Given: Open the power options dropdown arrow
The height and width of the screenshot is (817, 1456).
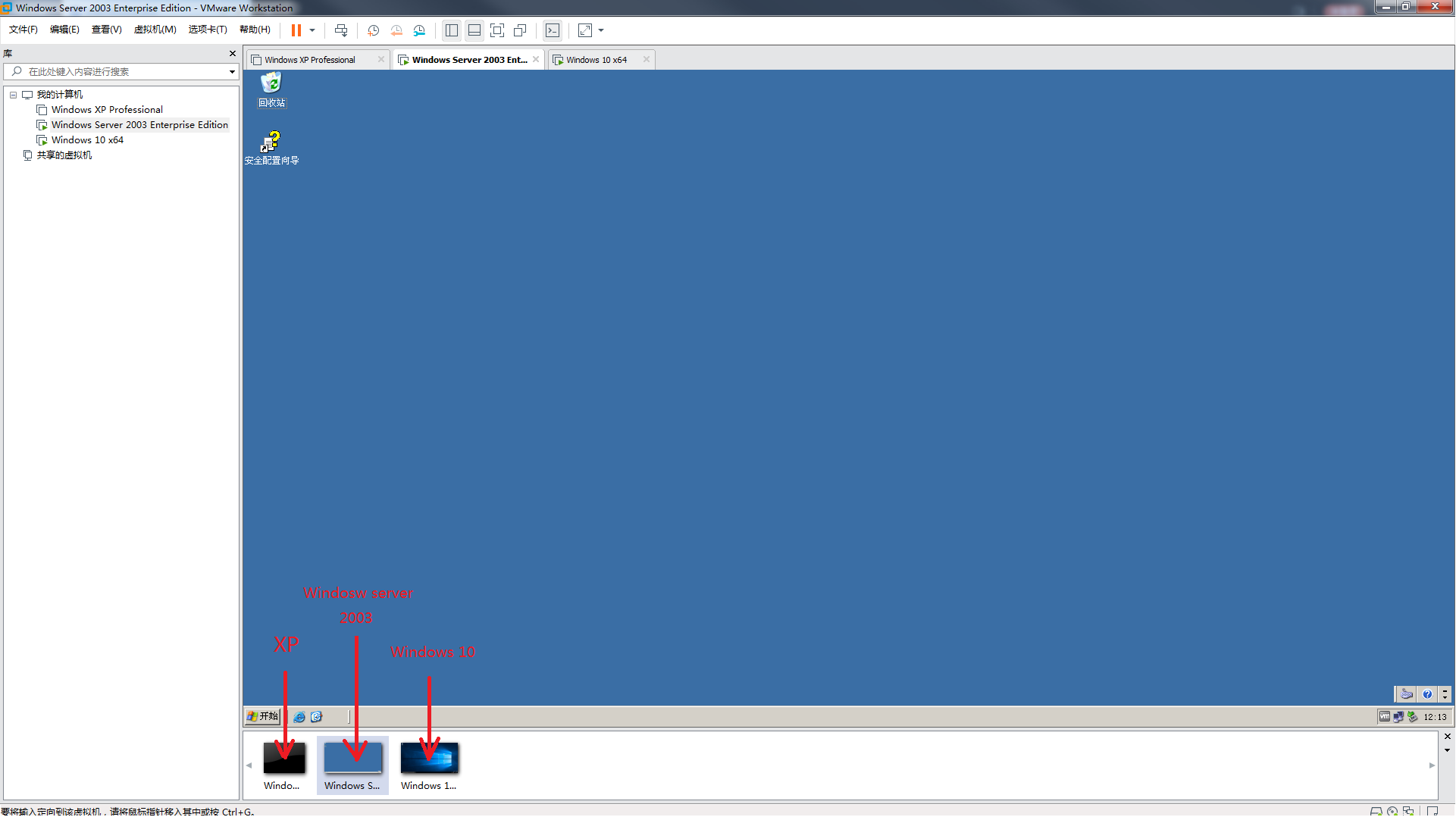Looking at the screenshot, I should coord(312,30).
